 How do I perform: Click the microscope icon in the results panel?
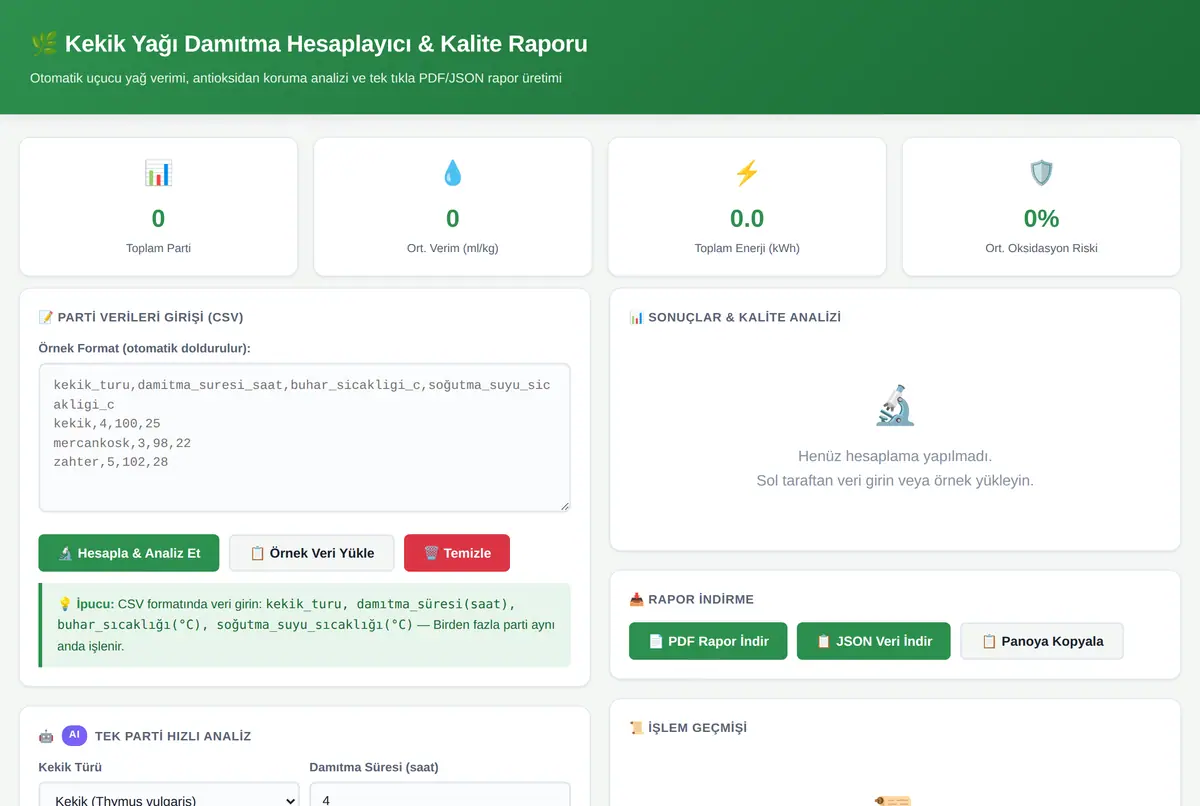895,405
